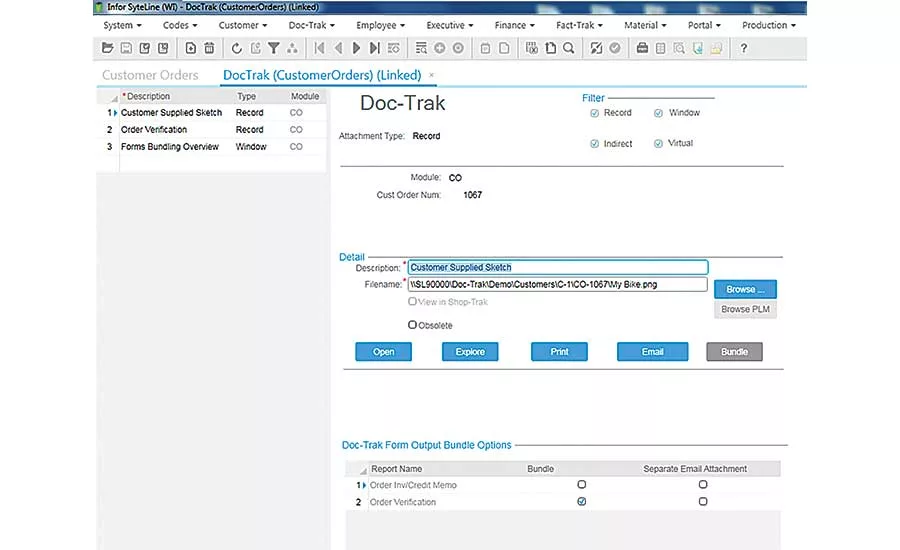This screenshot has height=550, width=900.
Task: Click the floppy disk save icon
Action: point(126,48)
